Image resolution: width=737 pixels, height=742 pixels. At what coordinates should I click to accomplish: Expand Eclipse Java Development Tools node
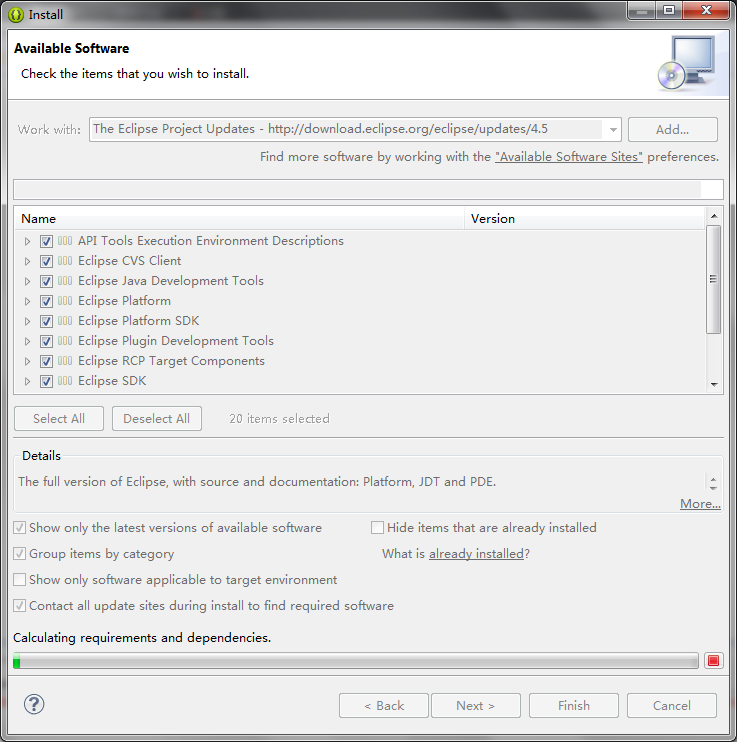[27, 281]
